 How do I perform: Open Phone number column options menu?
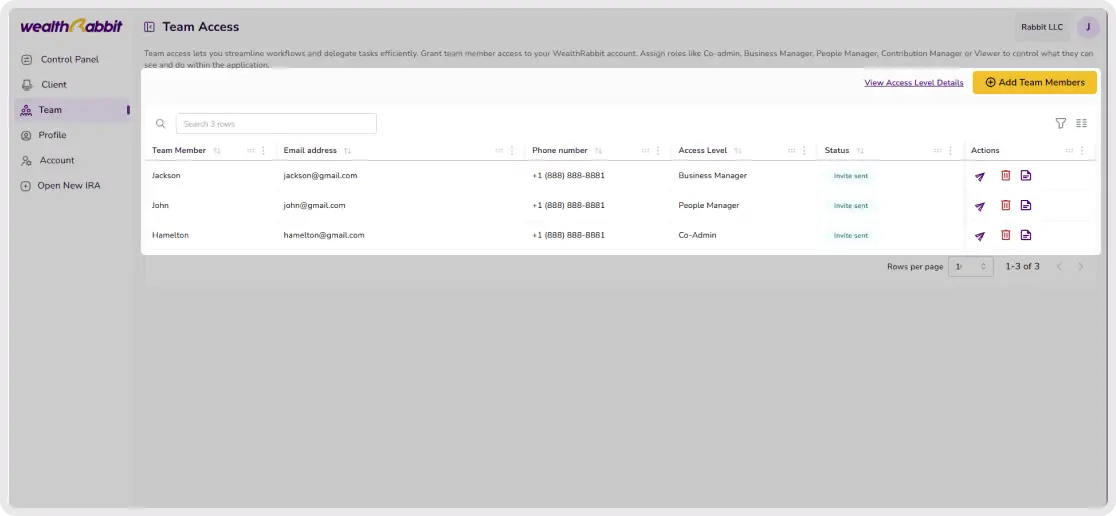pos(658,151)
